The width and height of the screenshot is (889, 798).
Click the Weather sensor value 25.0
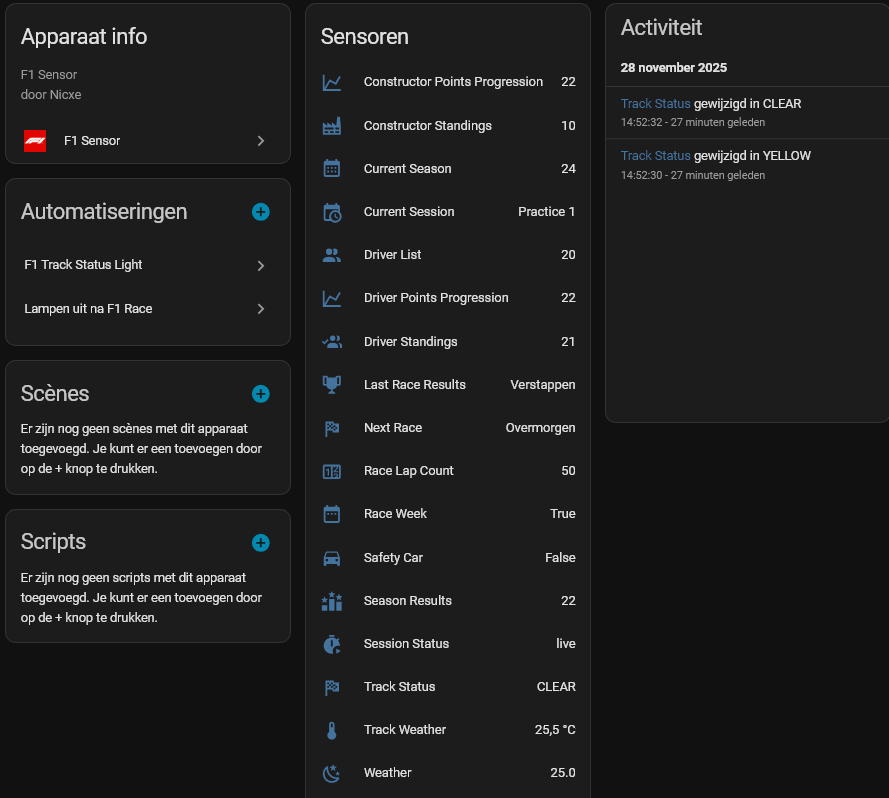[x=563, y=773]
